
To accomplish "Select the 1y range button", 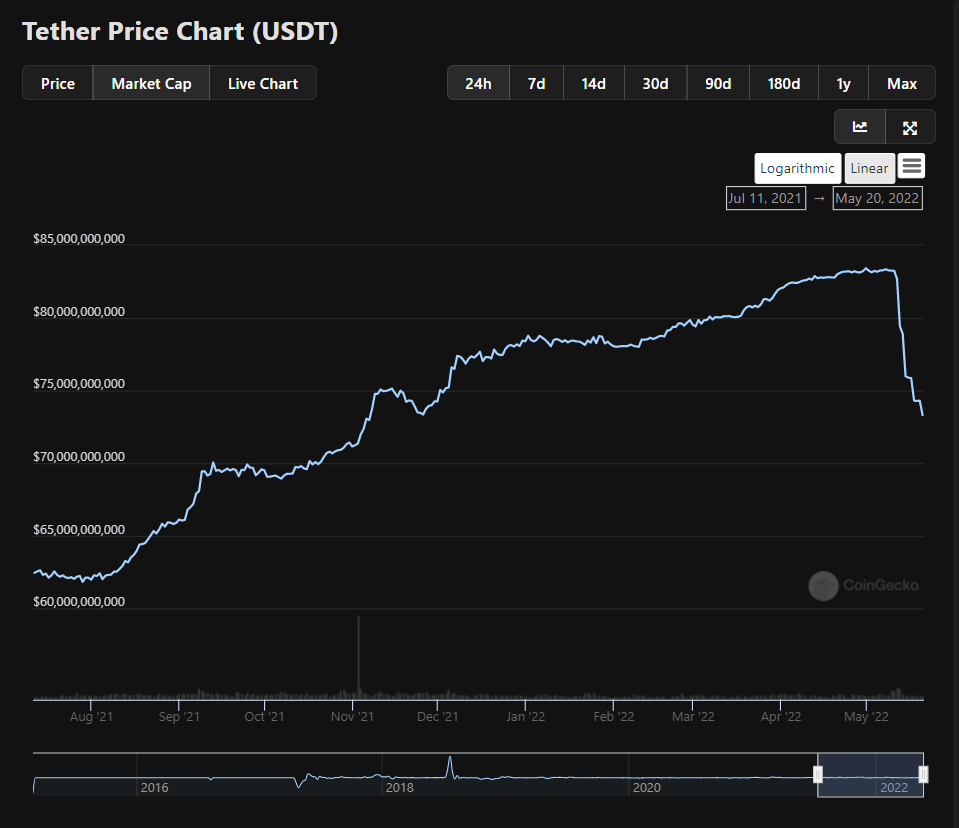I will tap(843, 83).
